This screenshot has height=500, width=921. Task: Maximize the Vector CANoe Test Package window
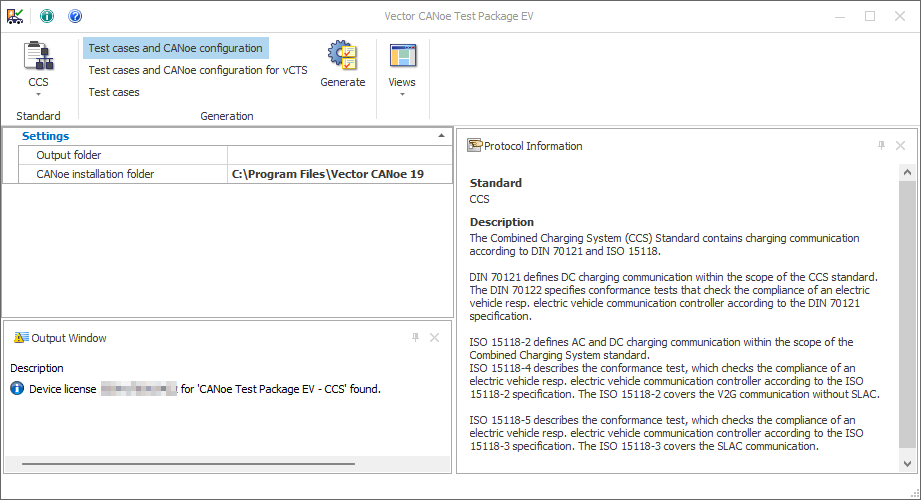870,16
